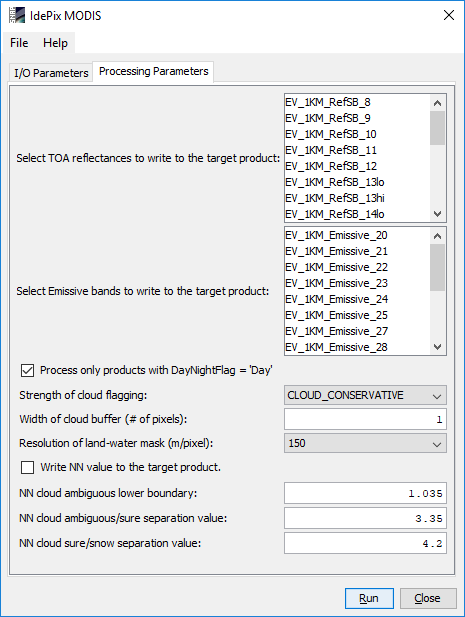Screen dimensions: 465x617
Task: Expand the land-water mask resolution dropdown
Action: 365,443
